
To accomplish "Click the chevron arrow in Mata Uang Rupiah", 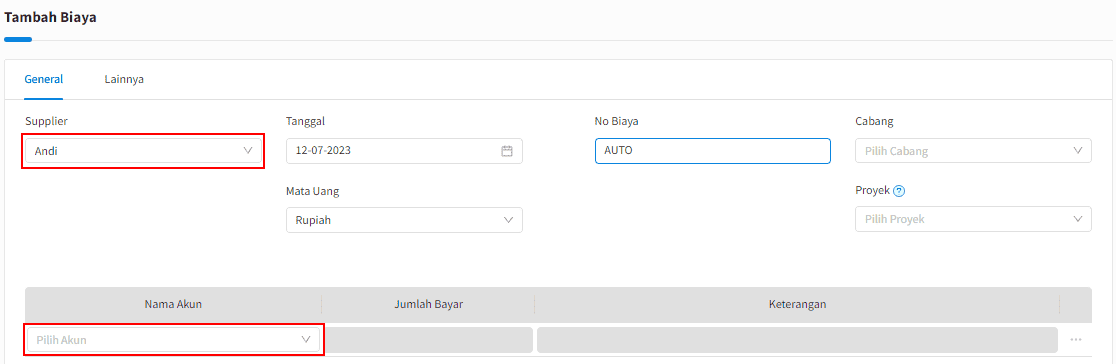I will click(x=508, y=220).
